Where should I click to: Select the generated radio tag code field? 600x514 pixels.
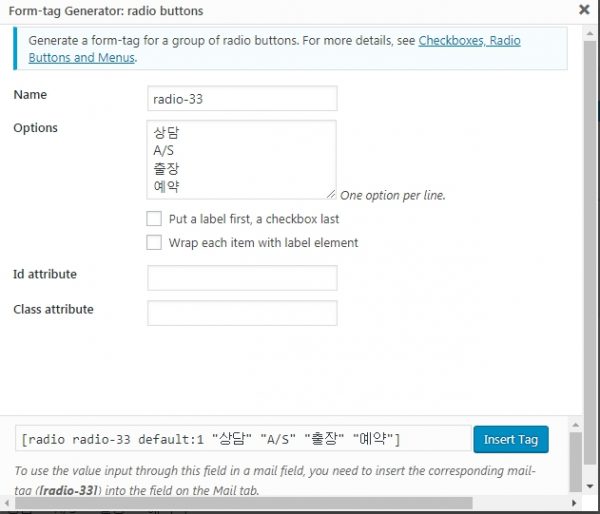click(x=243, y=439)
